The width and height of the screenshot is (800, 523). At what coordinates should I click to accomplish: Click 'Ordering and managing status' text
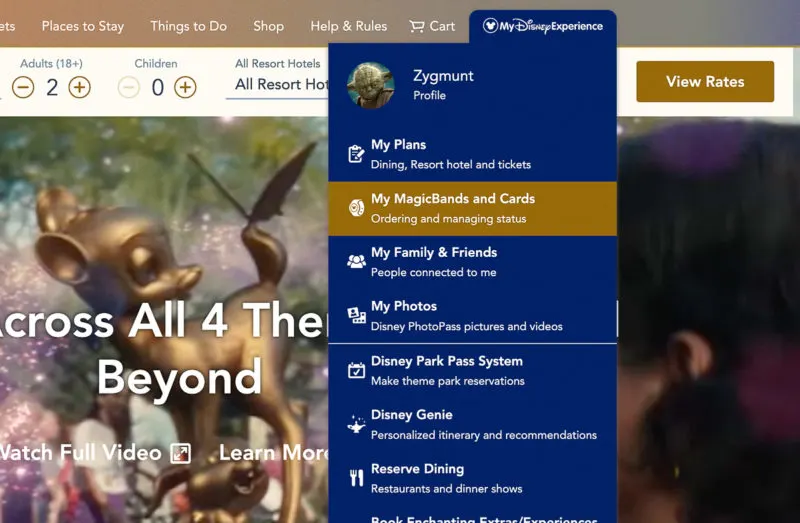click(448, 218)
